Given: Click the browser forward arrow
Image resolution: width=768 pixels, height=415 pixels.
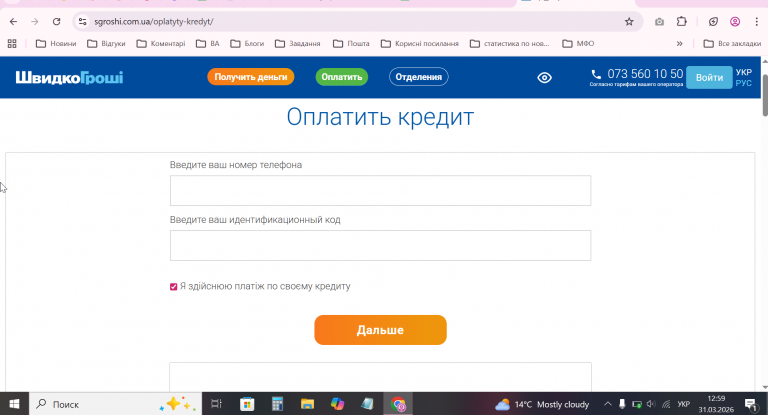Looking at the screenshot, I should (x=34, y=22).
